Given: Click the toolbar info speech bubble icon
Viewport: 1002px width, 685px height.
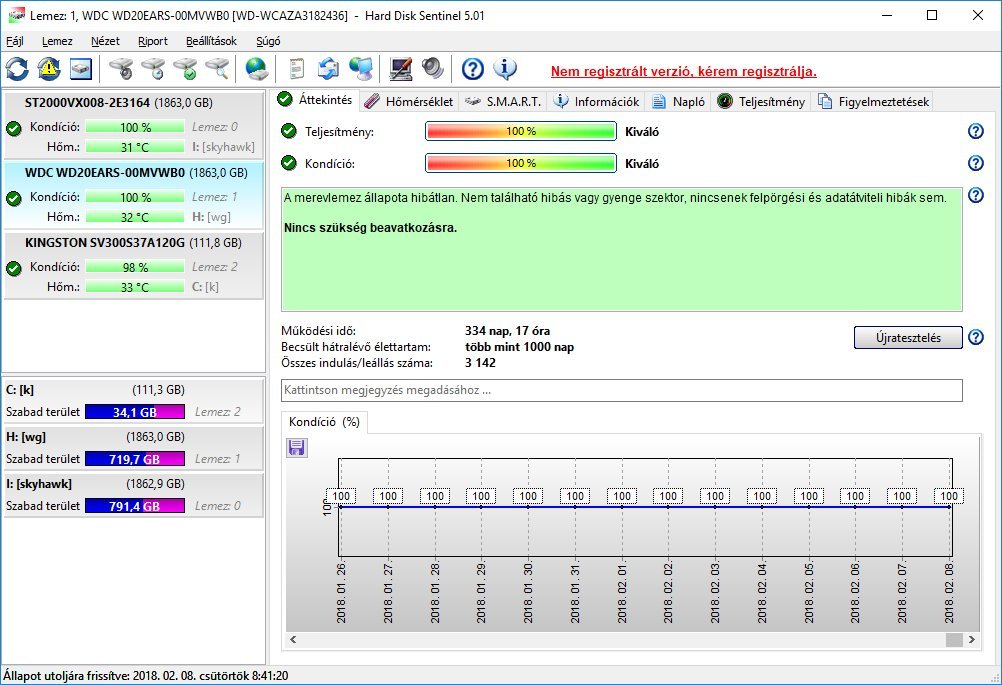Looking at the screenshot, I should click(x=505, y=69).
